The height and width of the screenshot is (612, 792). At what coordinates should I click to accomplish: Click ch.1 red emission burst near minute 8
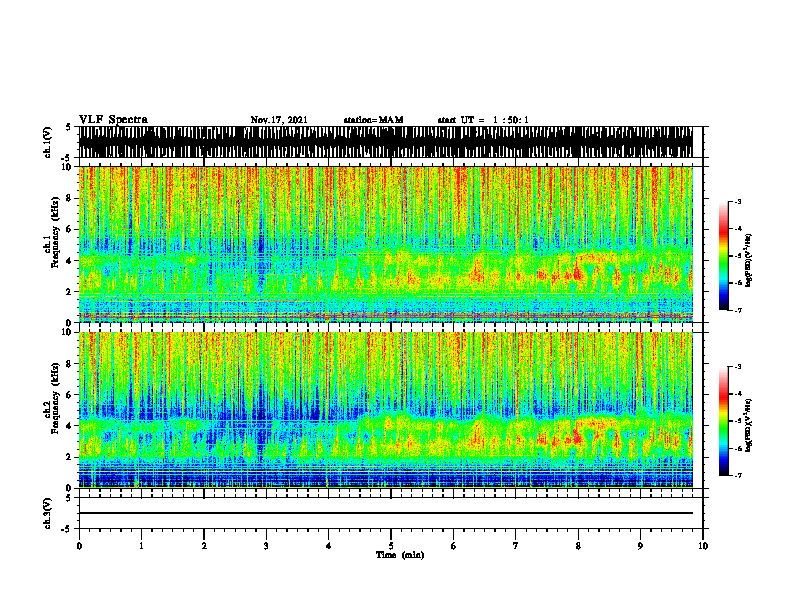coord(577,273)
